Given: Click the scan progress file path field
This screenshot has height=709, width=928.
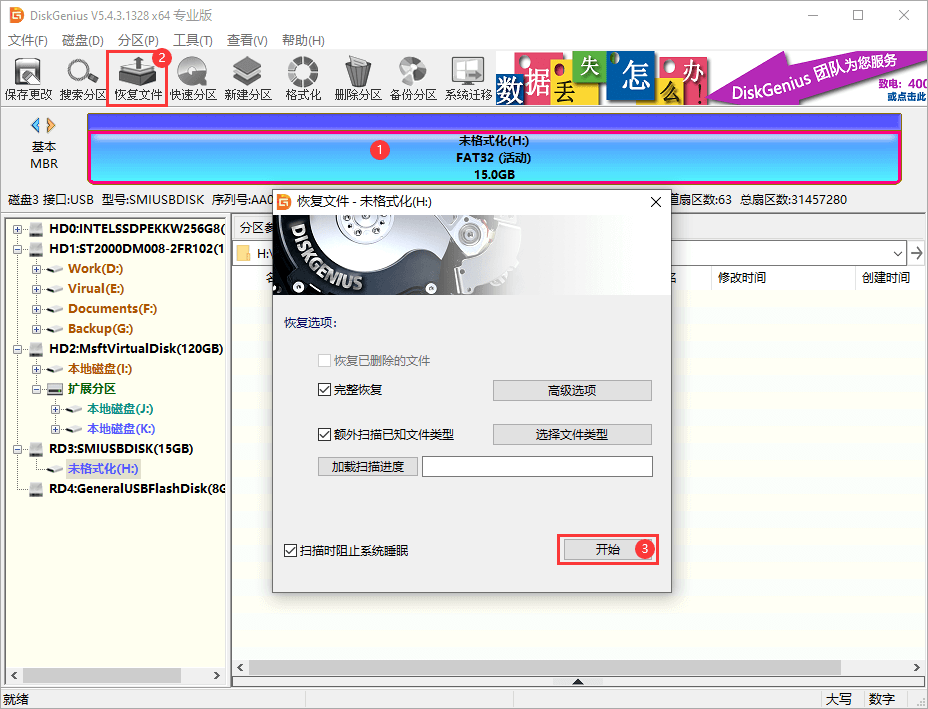Looking at the screenshot, I should point(537,466).
